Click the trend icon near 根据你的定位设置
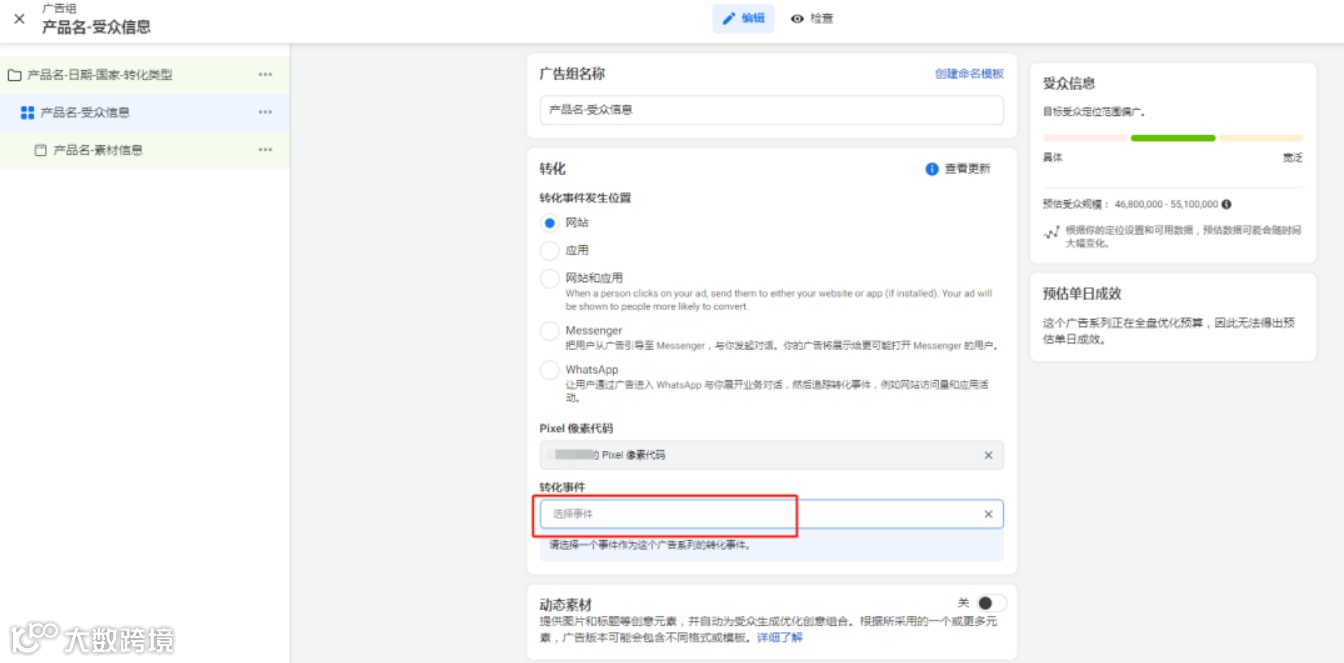1344x663 pixels. pos(1051,233)
